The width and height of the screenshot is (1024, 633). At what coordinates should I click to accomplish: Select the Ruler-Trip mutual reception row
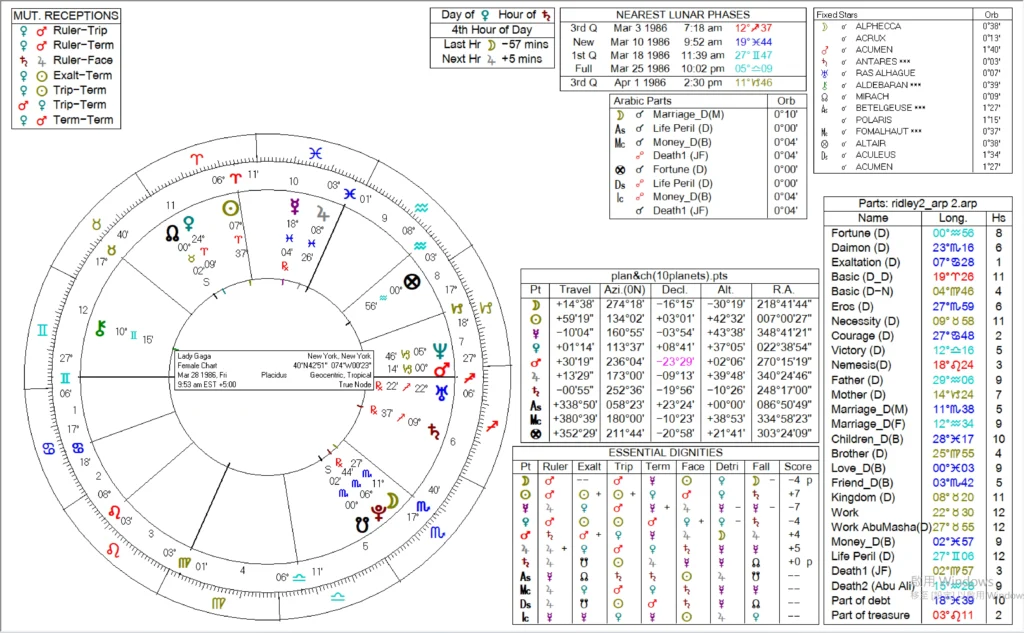70,30
